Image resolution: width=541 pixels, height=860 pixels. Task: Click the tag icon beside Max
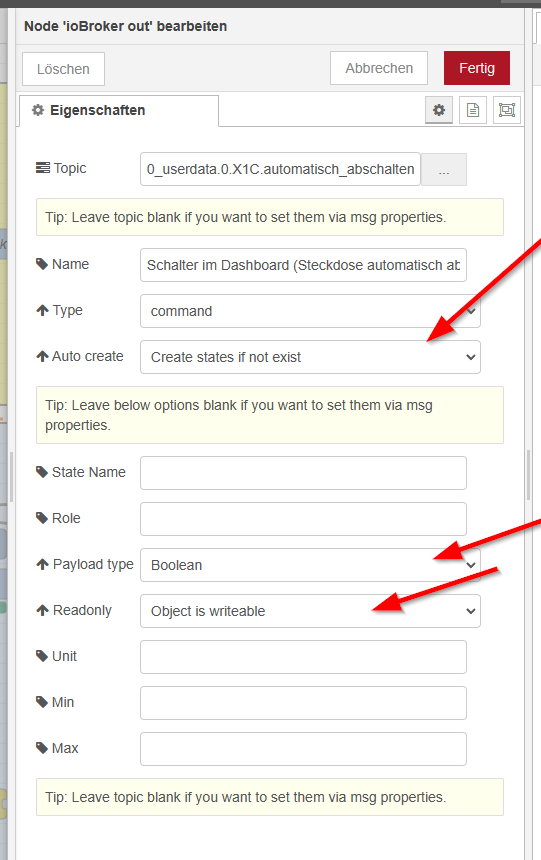click(x=42, y=749)
